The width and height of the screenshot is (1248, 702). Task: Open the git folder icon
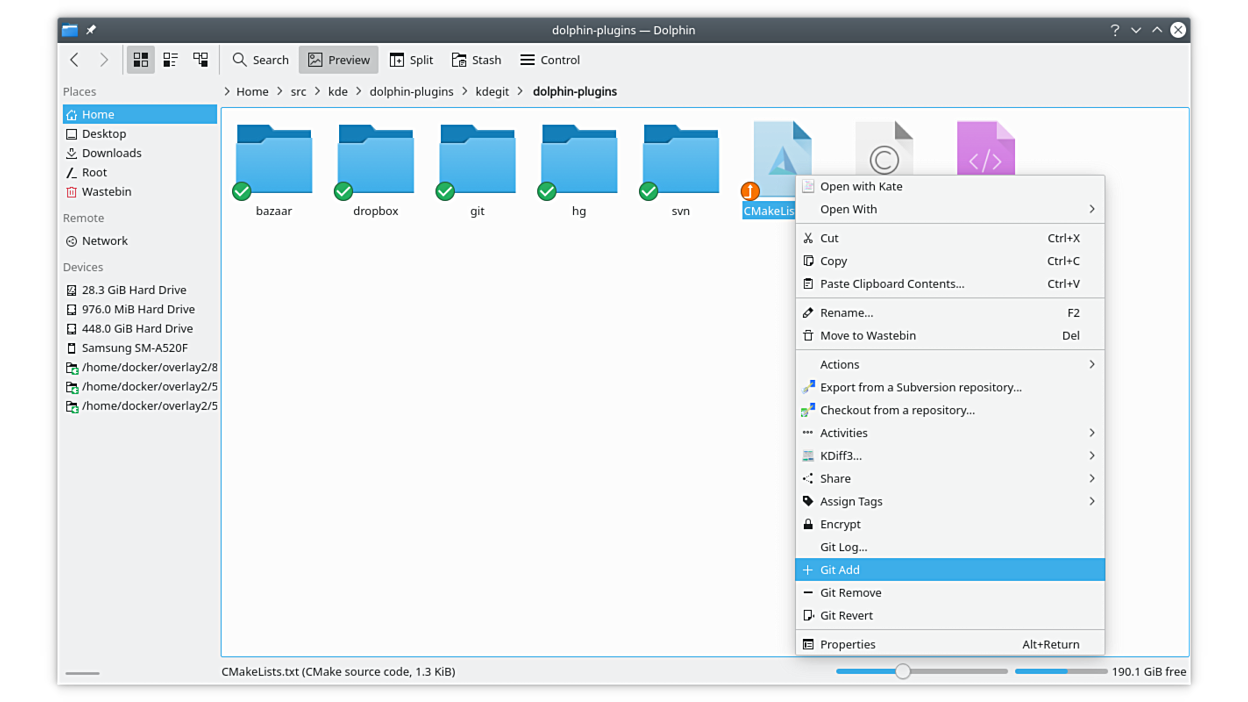[477, 160]
